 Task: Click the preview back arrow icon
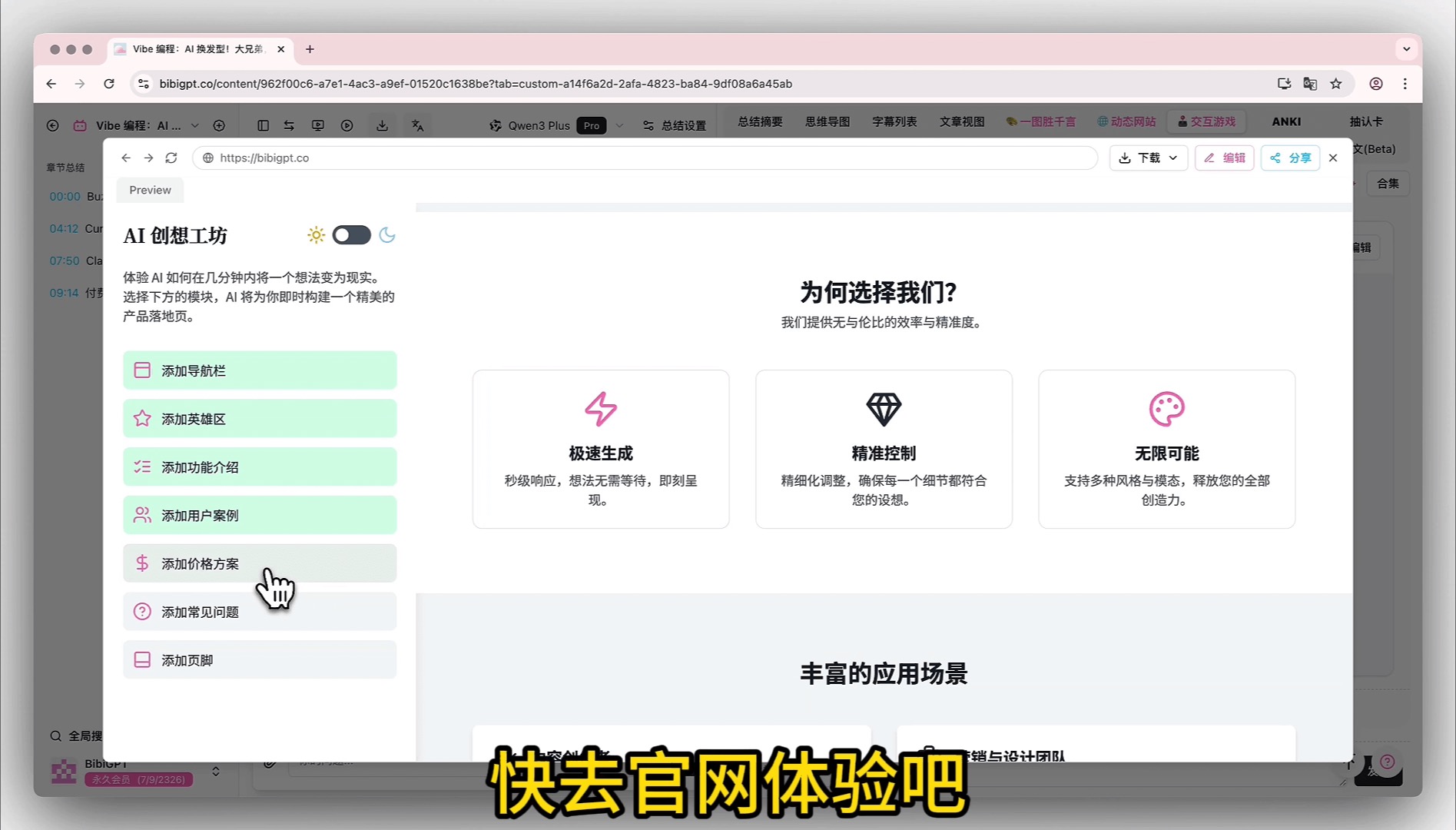point(126,158)
